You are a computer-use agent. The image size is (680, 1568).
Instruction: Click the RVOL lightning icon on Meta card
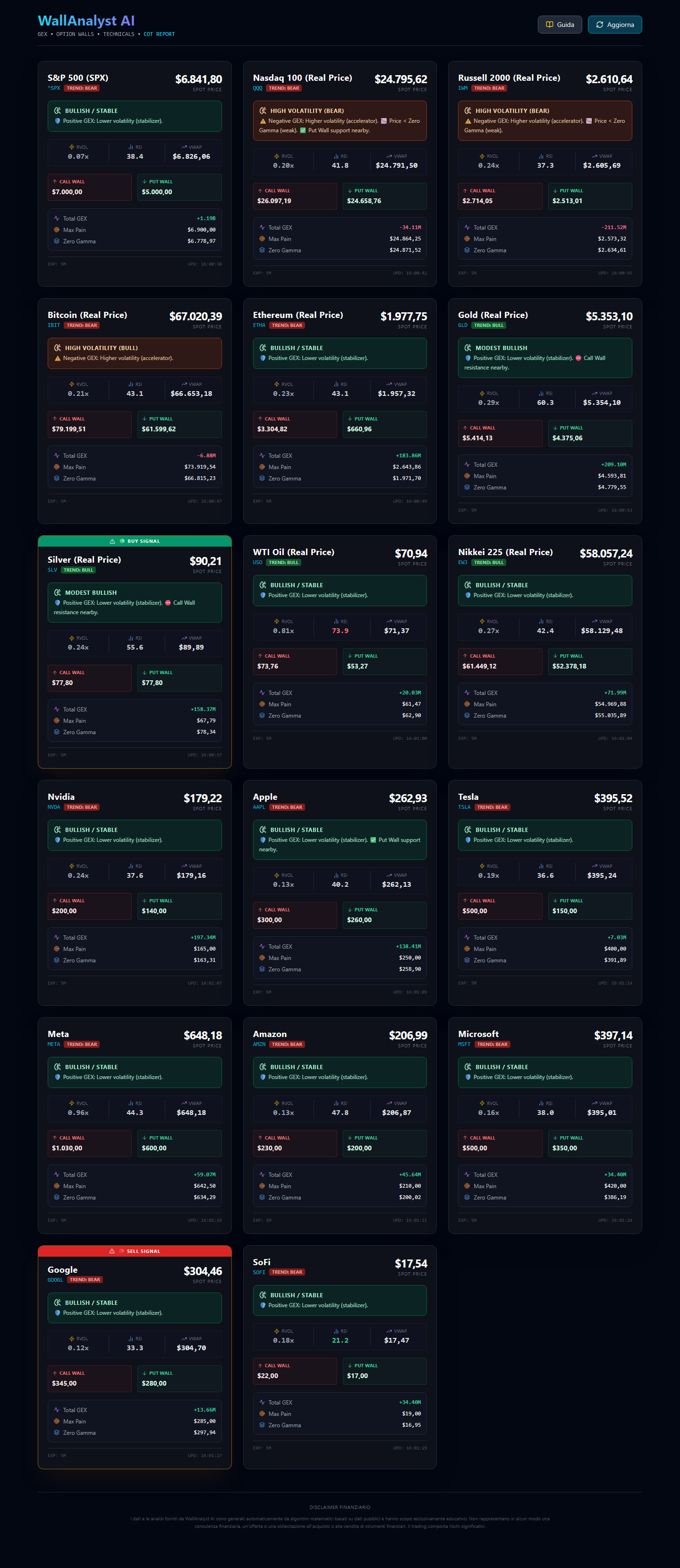pyautogui.click(x=71, y=1103)
